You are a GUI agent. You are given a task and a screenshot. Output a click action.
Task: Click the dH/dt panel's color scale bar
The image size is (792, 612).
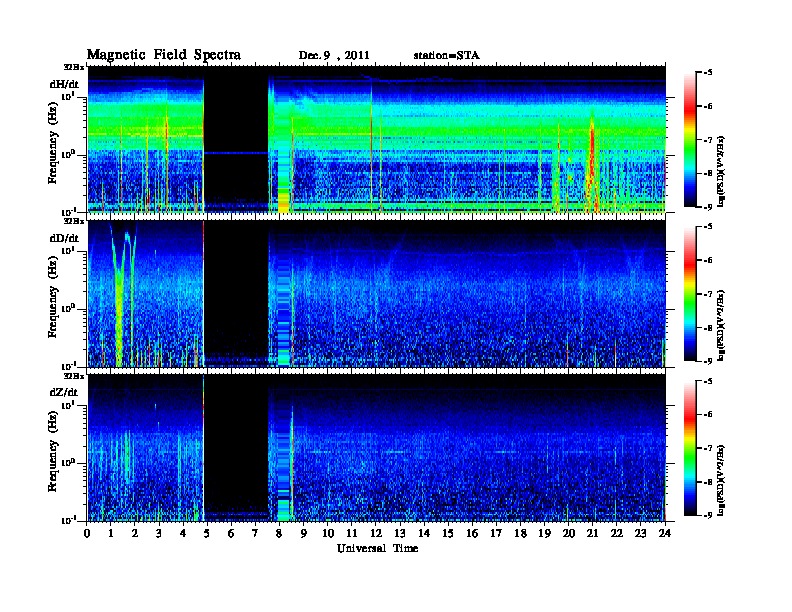coord(690,139)
